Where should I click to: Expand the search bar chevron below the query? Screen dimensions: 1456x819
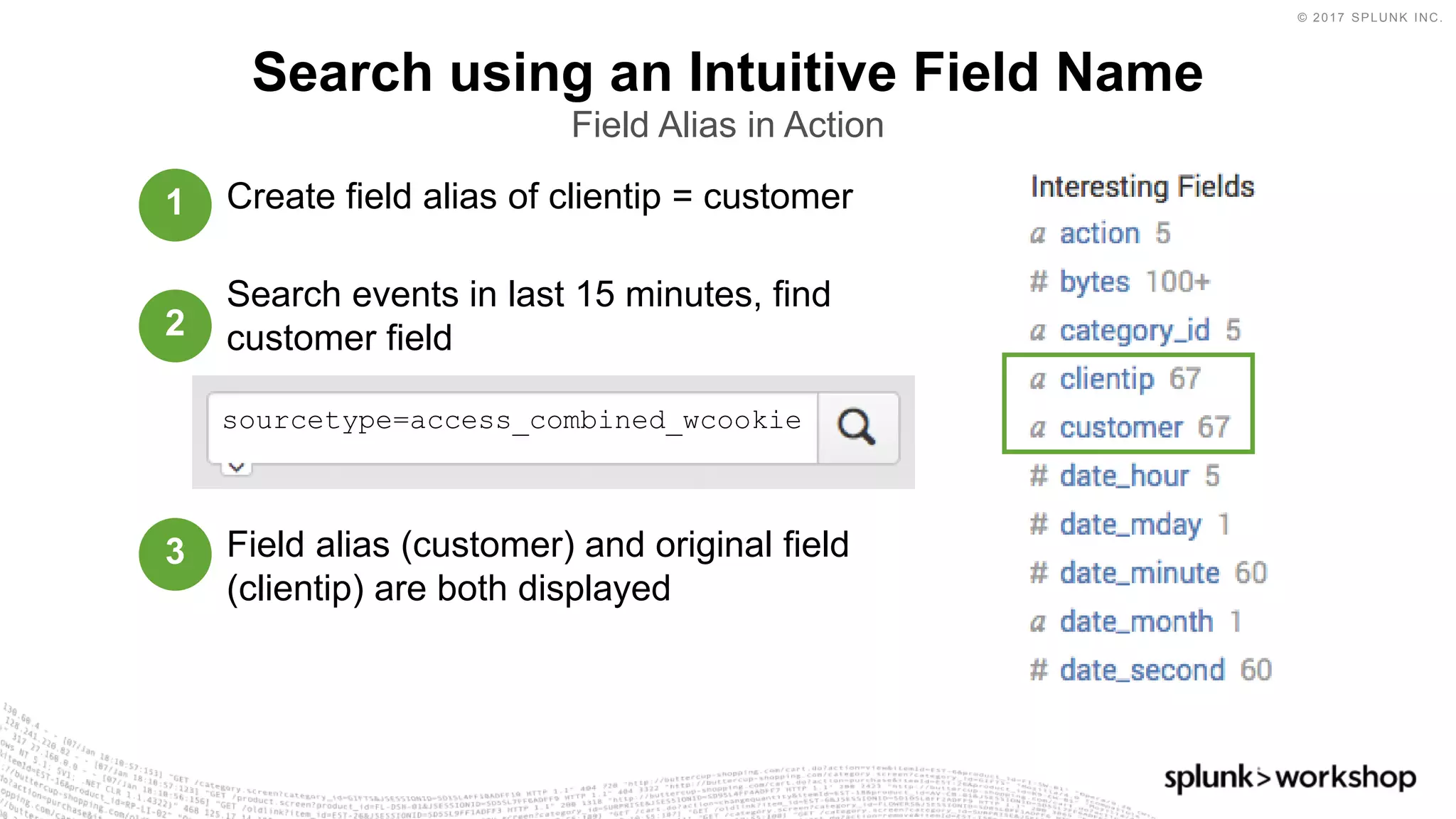coord(237,467)
